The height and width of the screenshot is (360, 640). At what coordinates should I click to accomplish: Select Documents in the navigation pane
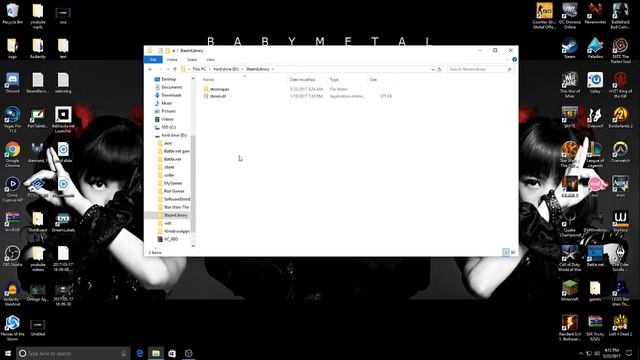pyautogui.click(x=171, y=87)
